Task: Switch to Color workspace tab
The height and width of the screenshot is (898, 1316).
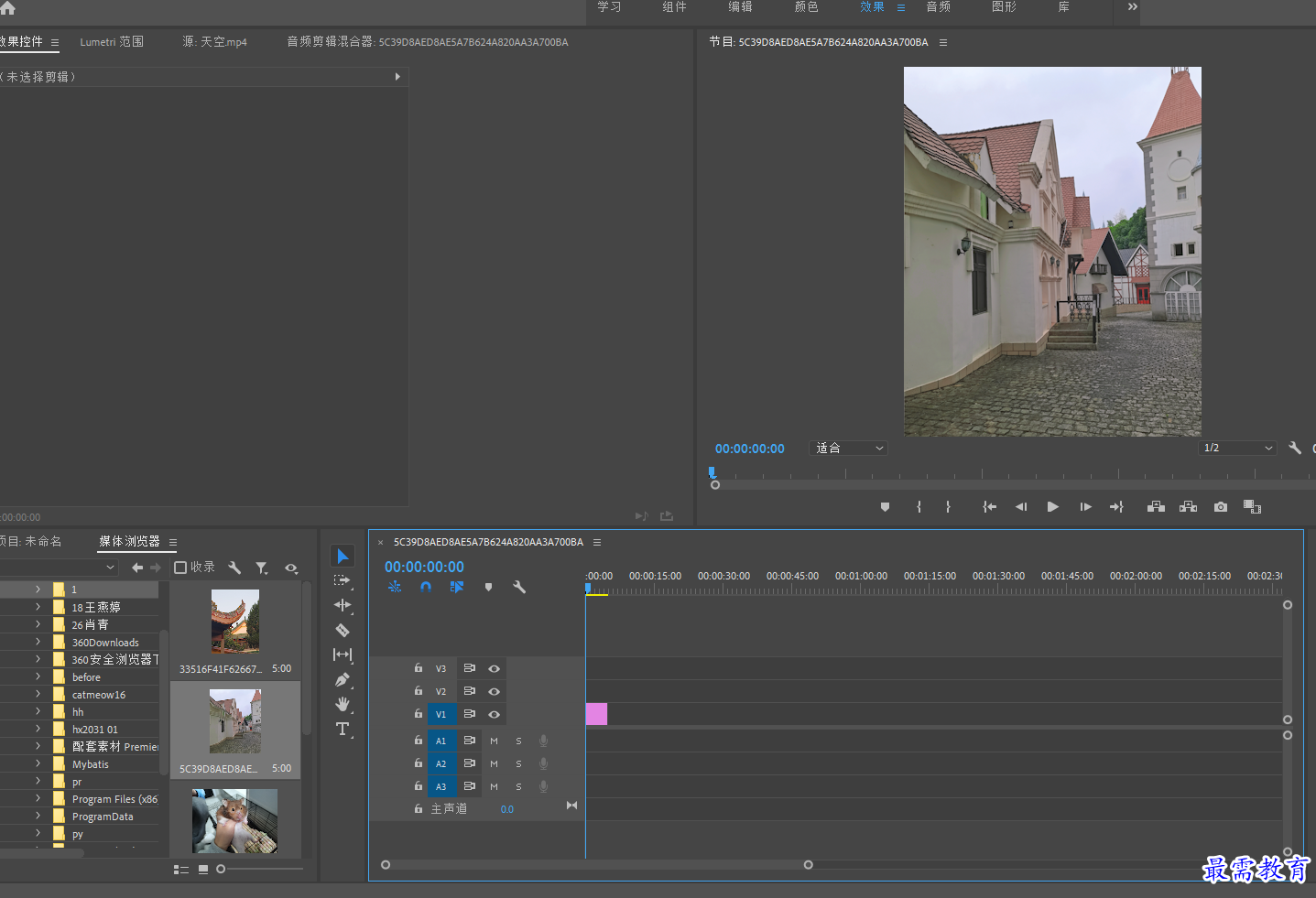Action: coord(806,6)
